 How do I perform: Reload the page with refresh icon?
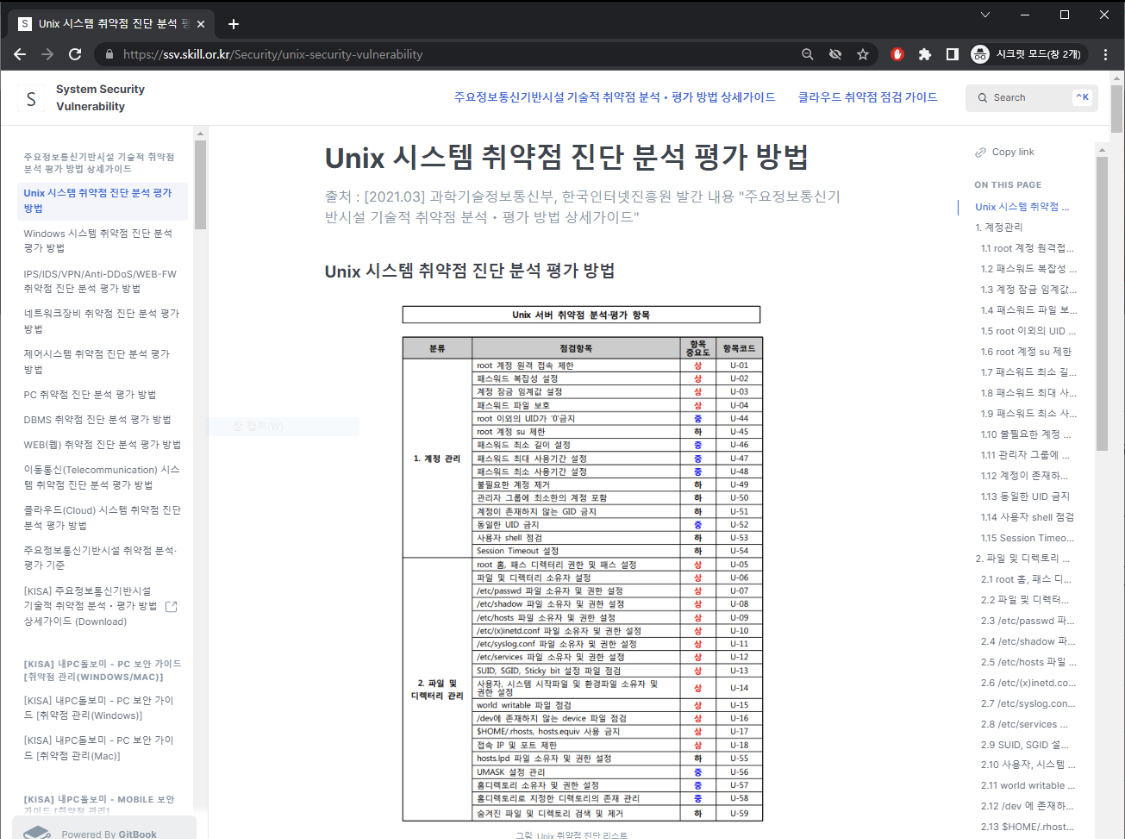click(x=75, y=55)
